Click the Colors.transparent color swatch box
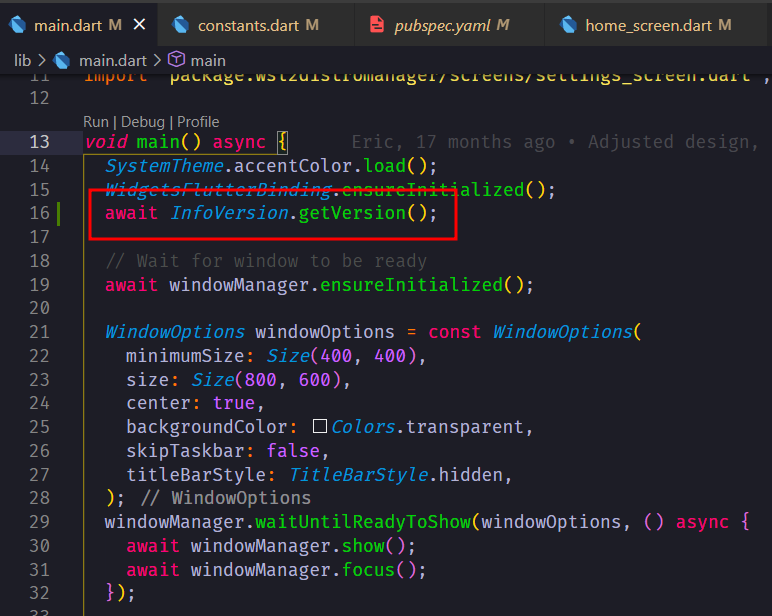772x616 pixels. click(x=320, y=426)
